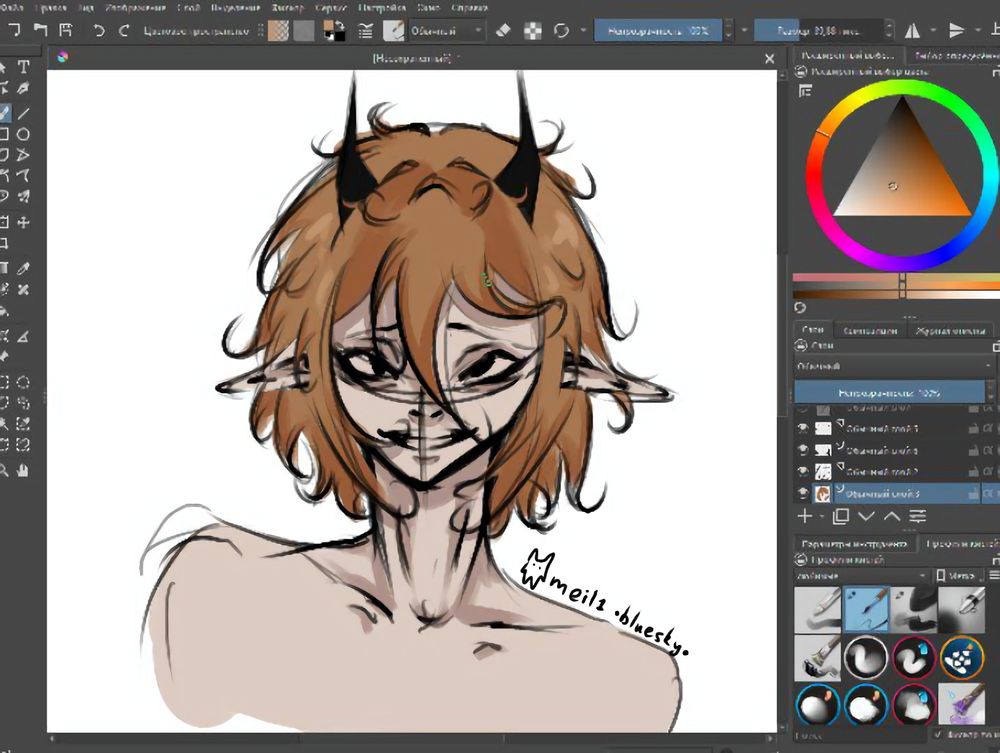Open the brush blending mode dropdown

445,30
